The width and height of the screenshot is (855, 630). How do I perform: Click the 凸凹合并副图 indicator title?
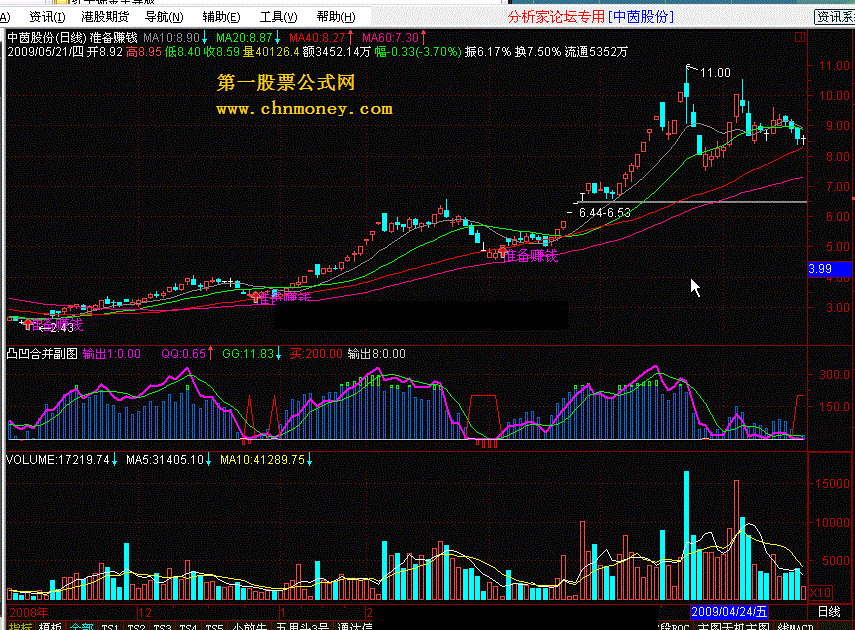tap(42, 354)
